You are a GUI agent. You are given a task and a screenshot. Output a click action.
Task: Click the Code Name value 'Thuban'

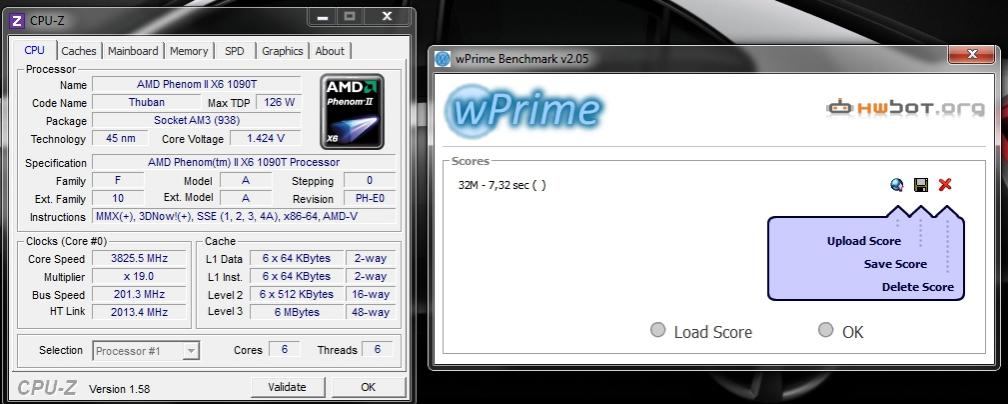[x=147, y=102]
